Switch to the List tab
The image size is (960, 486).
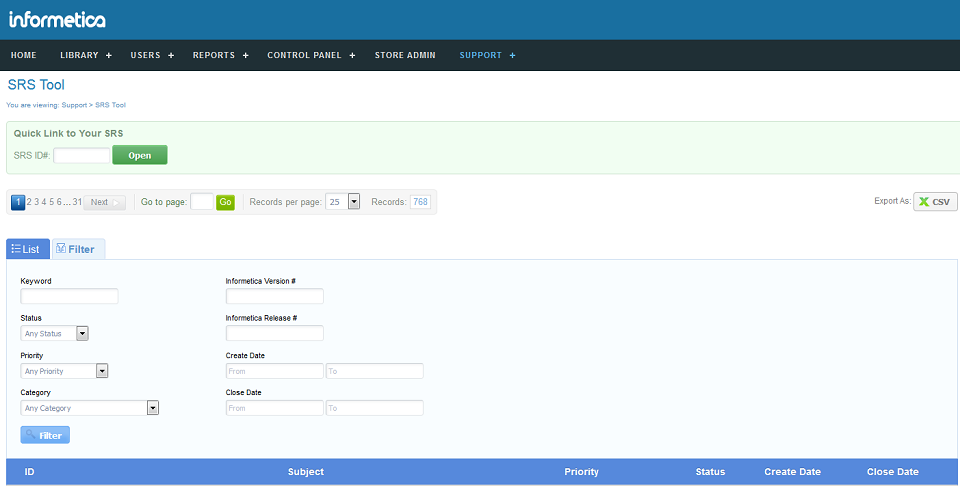point(28,249)
